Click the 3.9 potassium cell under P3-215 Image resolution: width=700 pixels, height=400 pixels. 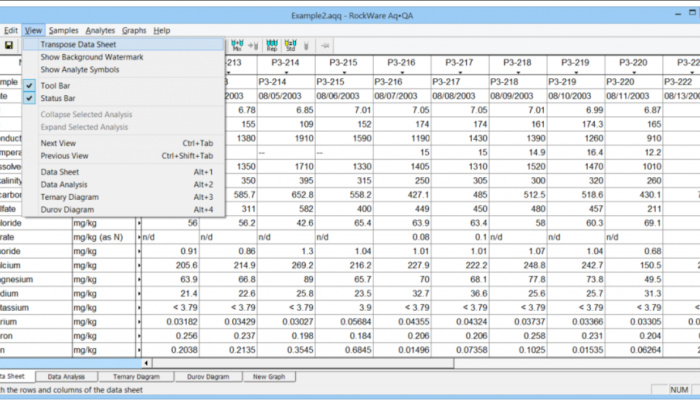[x=344, y=308]
